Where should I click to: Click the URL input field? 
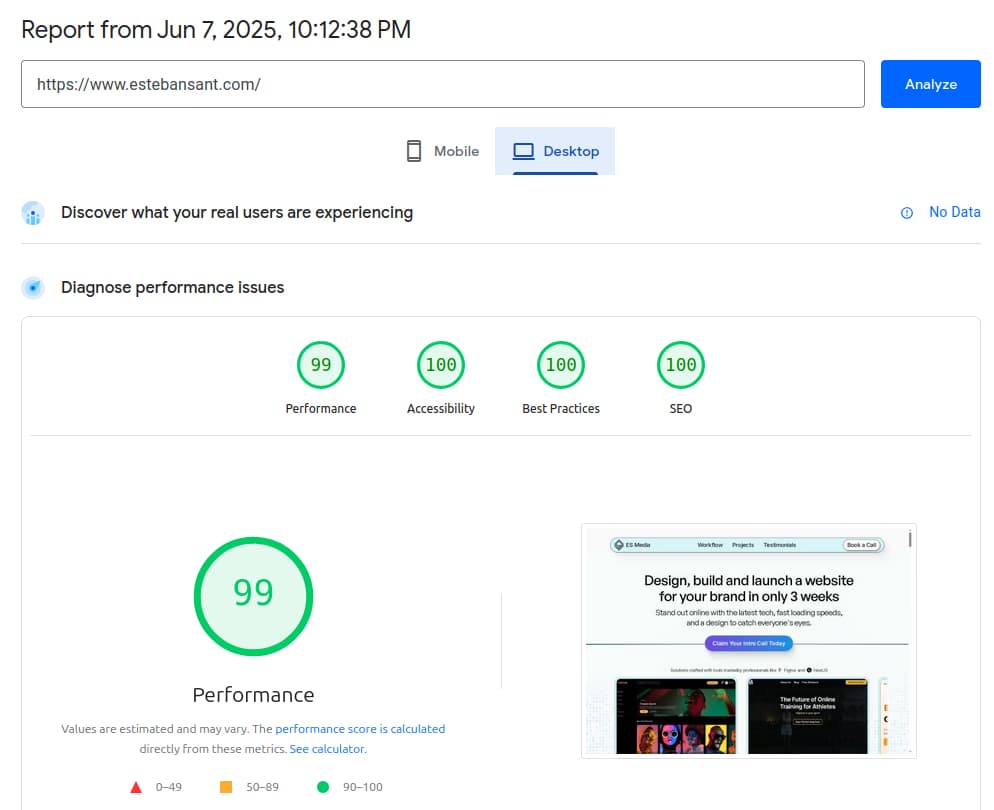coord(443,84)
